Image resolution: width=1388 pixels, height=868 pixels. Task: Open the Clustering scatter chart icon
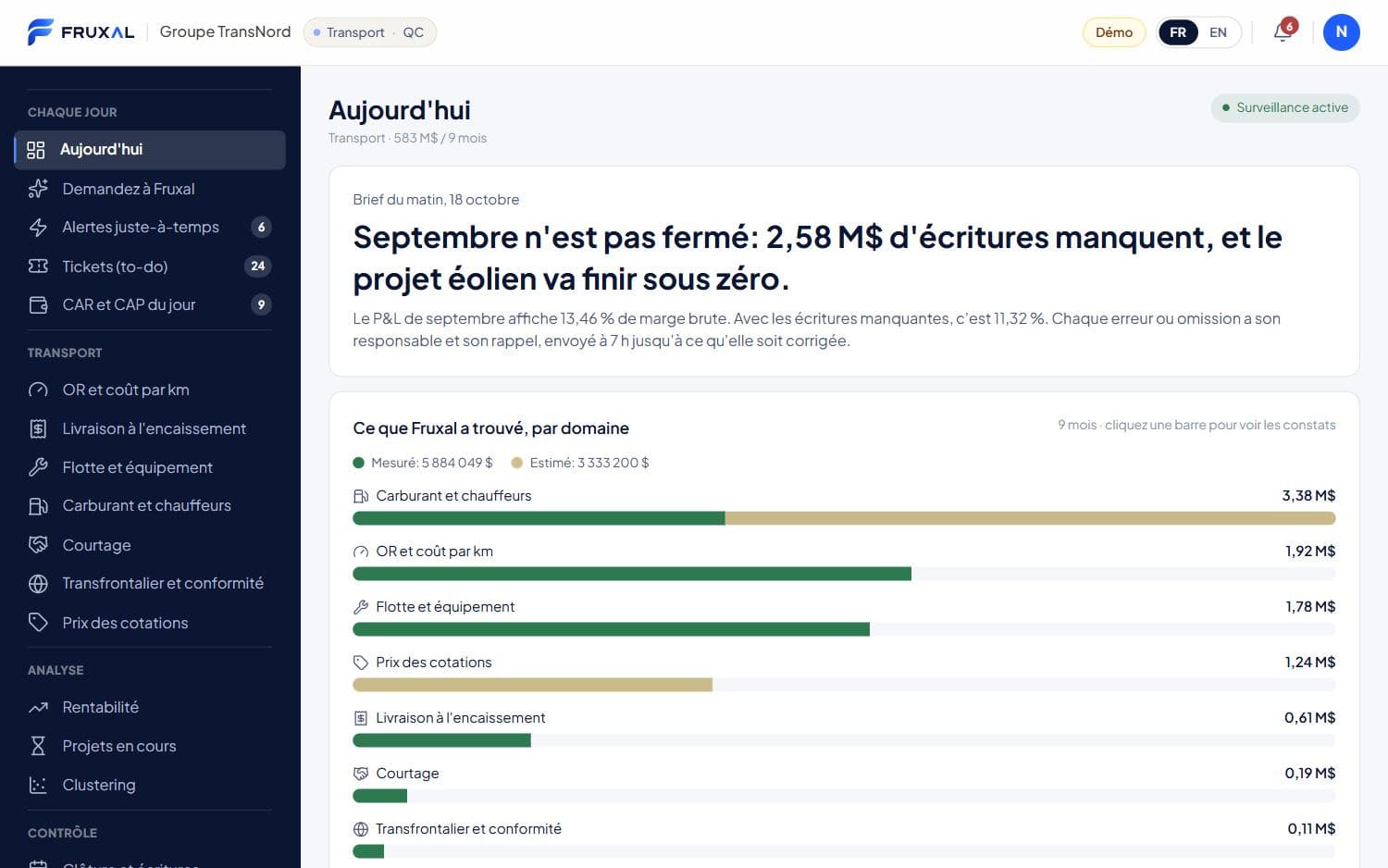click(38, 785)
